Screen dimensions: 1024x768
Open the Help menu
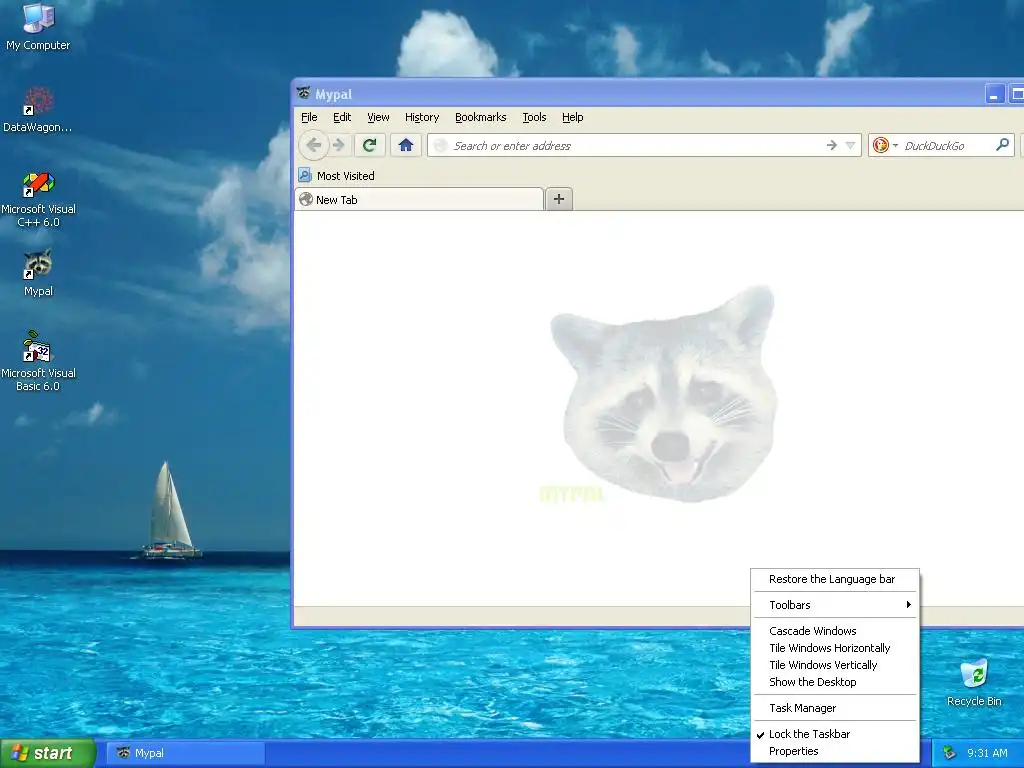coord(573,117)
